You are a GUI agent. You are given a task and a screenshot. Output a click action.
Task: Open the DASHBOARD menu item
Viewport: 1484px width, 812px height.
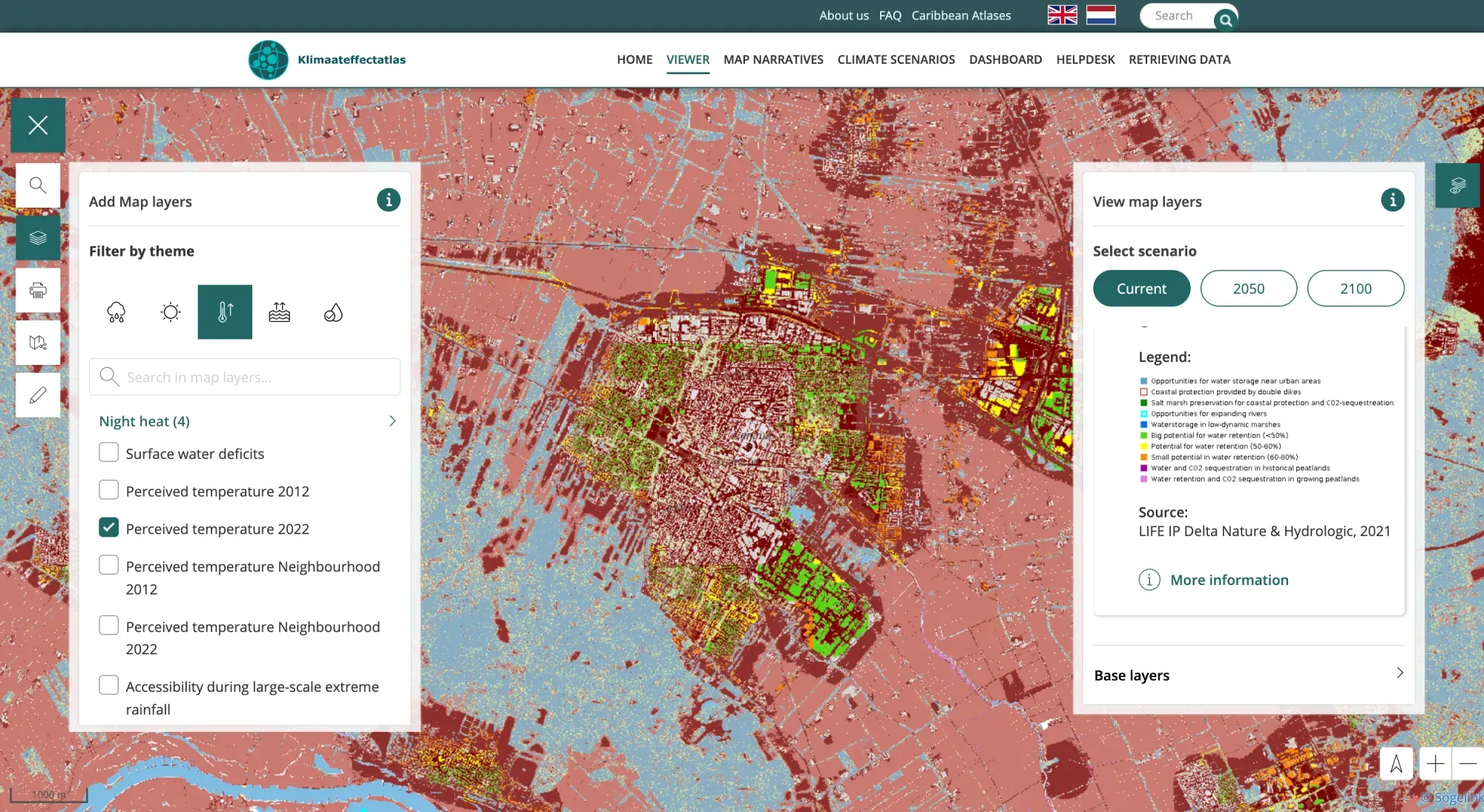(x=1005, y=59)
